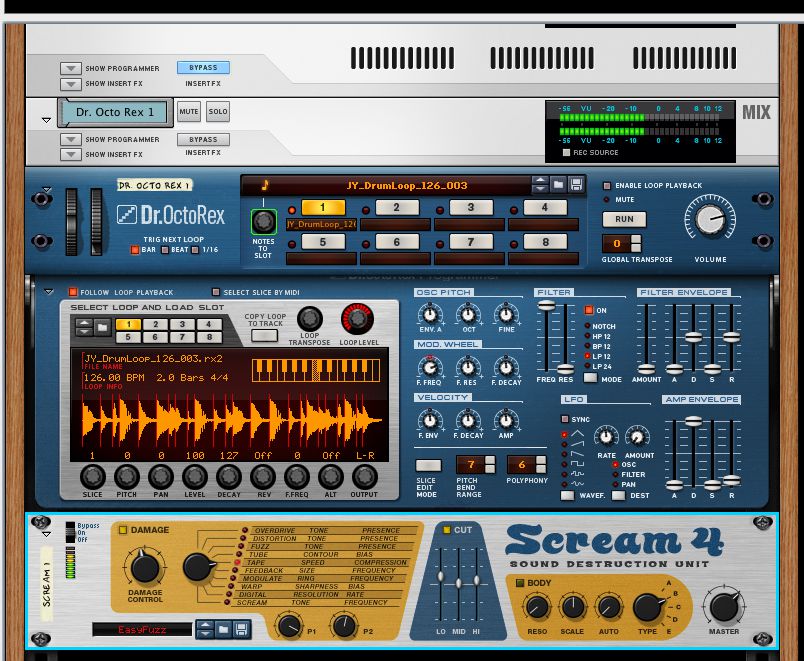Click the Dr. Octo Rex 1 channel name field
This screenshot has height=661, width=804.
pos(115,112)
